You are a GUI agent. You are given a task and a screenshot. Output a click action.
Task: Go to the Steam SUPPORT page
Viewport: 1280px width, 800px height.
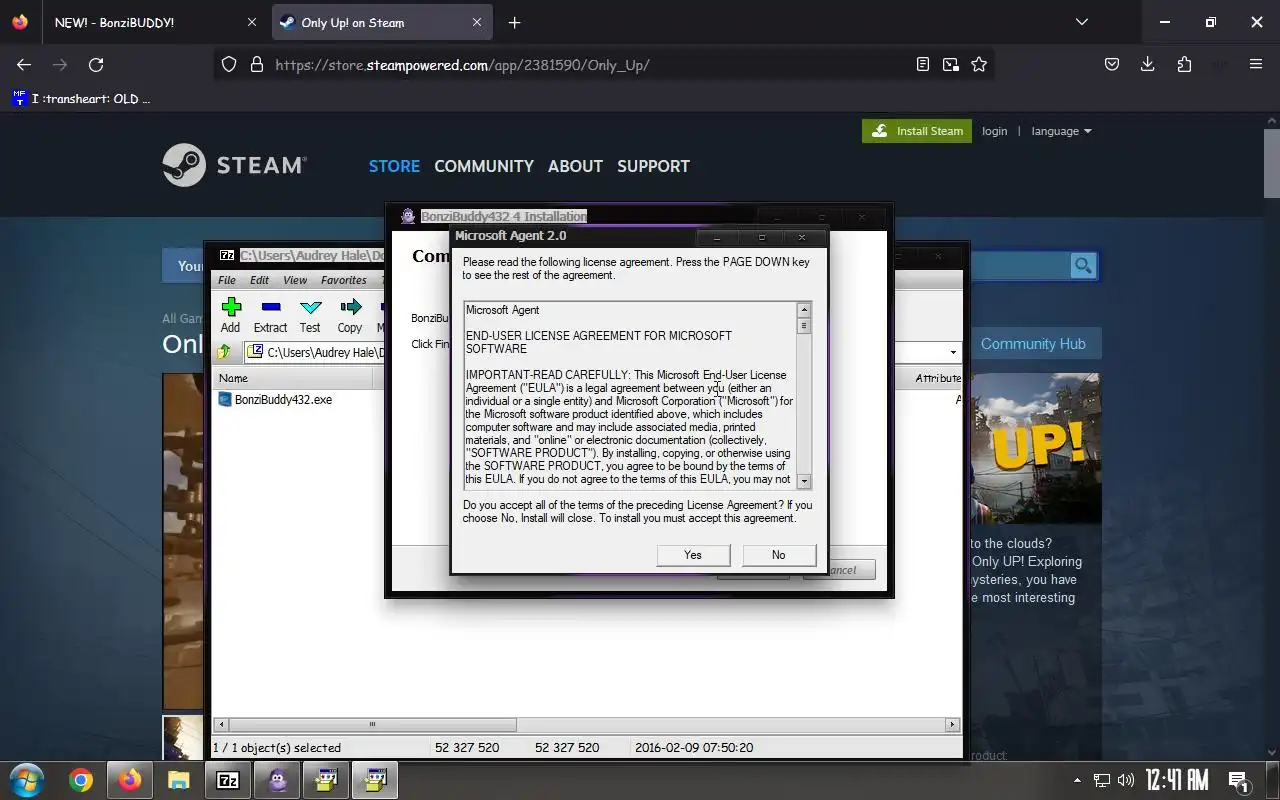click(653, 166)
